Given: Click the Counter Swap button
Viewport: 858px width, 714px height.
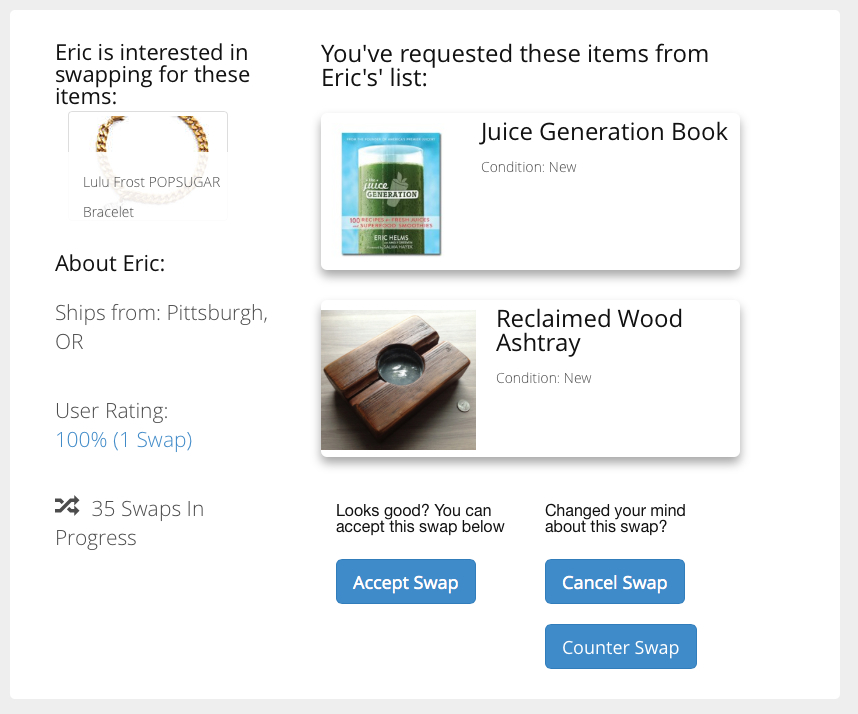Looking at the screenshot, I should coord(621,647).
